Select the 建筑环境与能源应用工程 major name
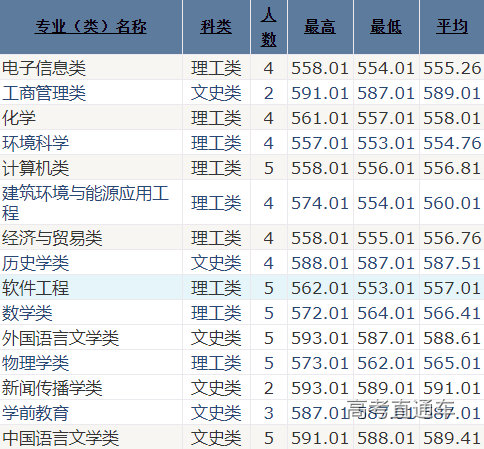 85,203
